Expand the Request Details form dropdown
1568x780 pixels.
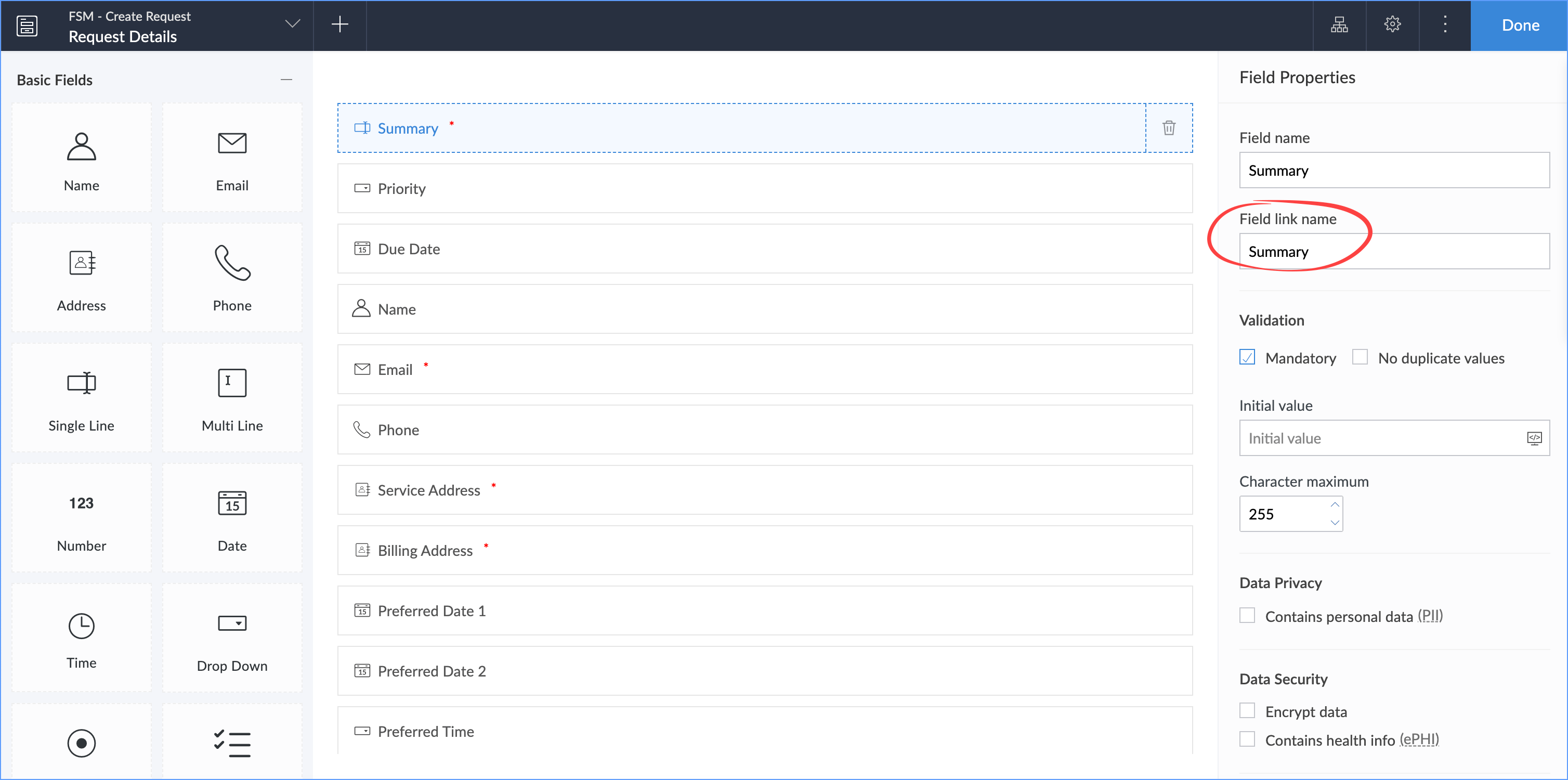coord(293,24)
